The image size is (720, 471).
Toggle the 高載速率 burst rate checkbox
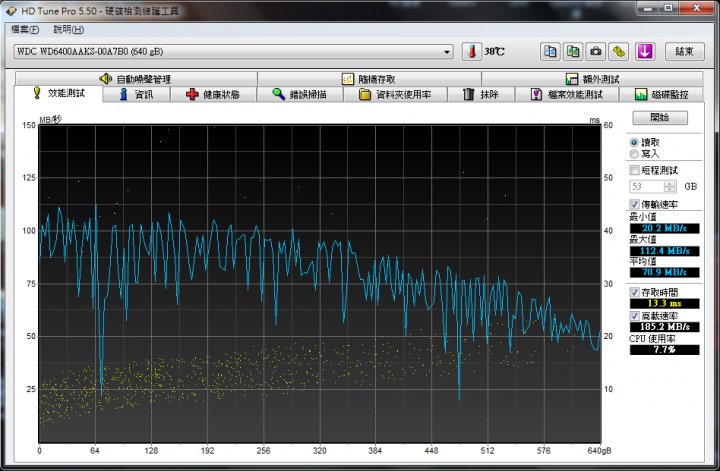[x=634, y=316]
